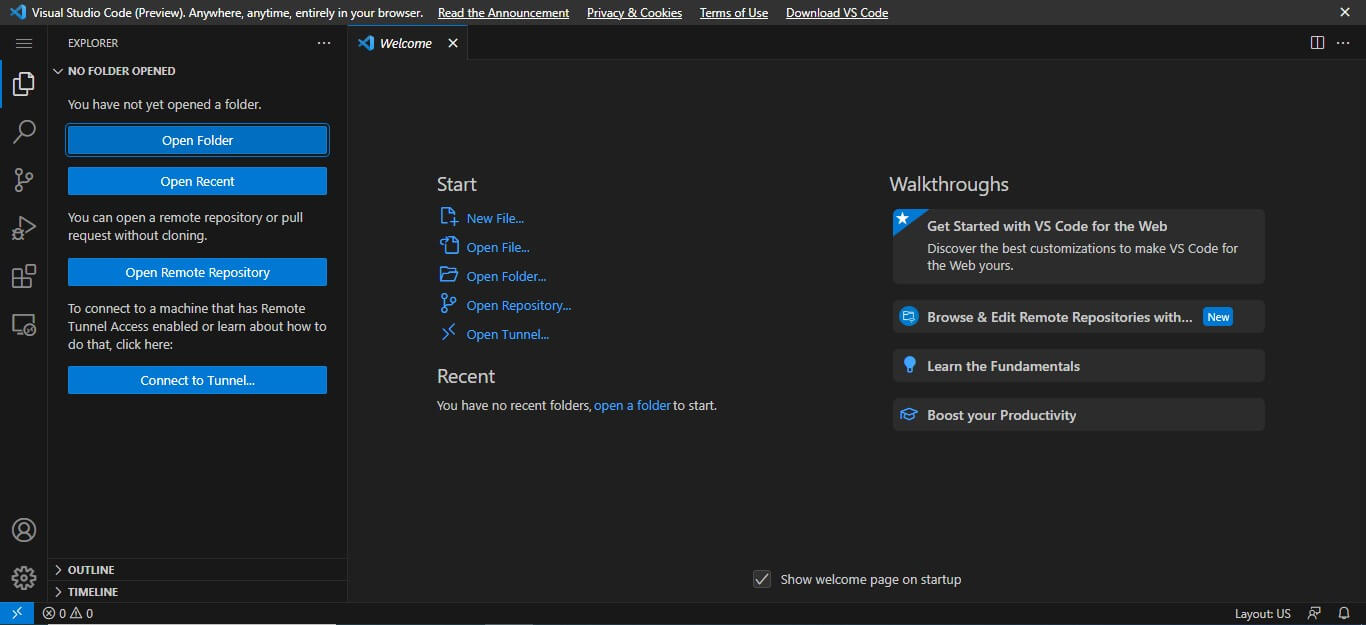Click the Open Folder button

197,139
